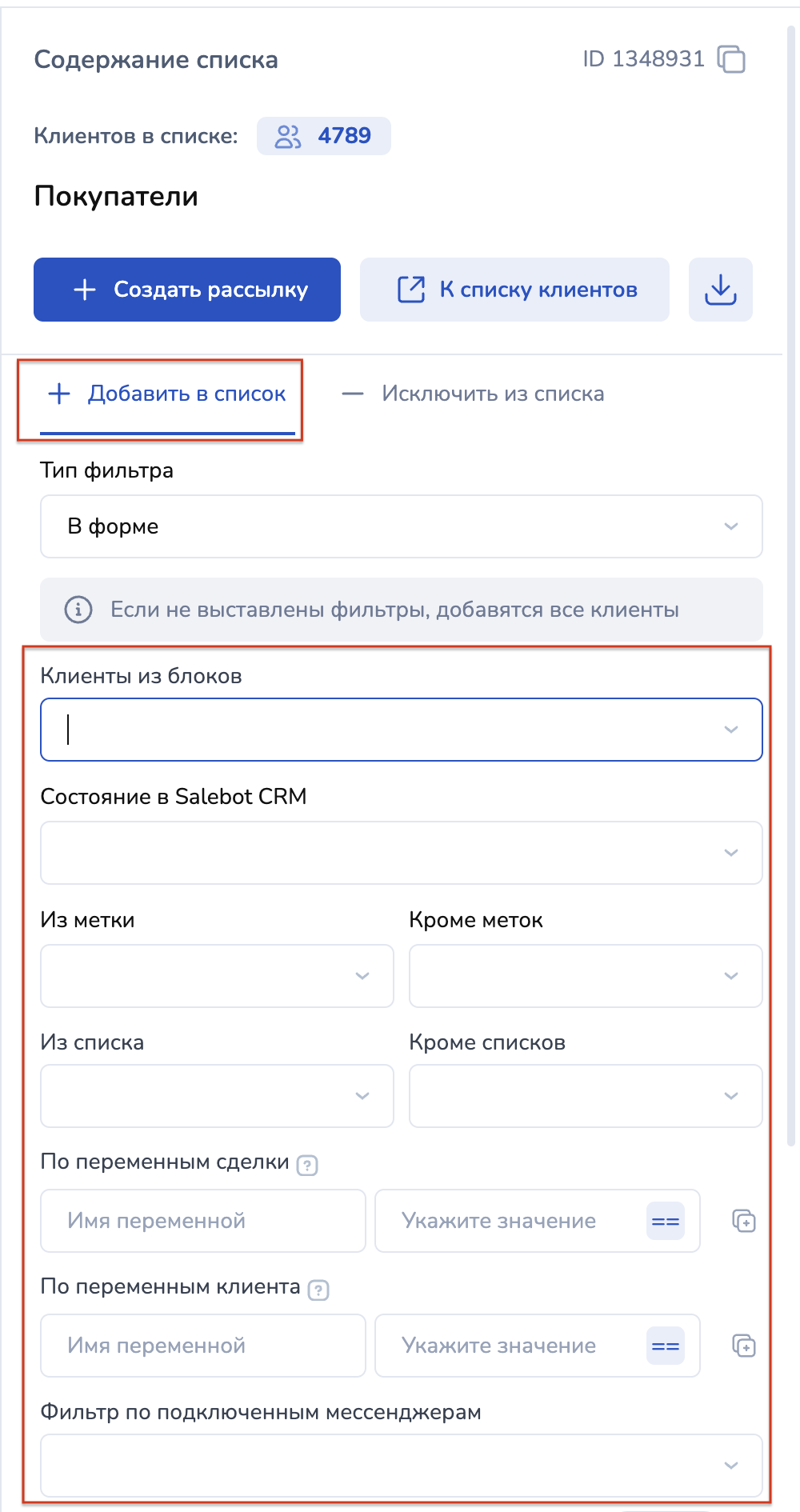This screenshot has height=1512, width=800.
Task: Copy the list ID 1348931
Action: click(x=731, y=59)
